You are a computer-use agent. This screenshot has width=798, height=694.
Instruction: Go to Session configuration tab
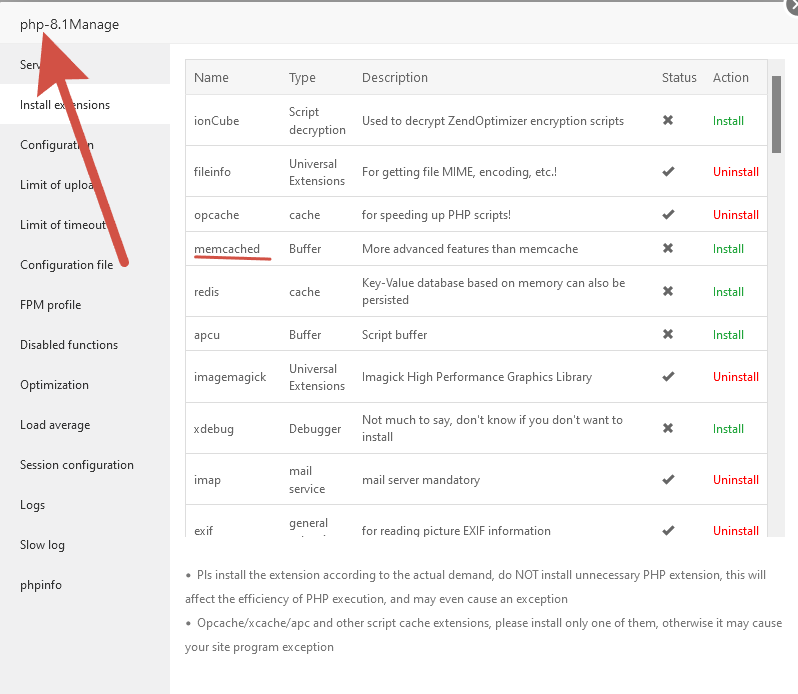[x=76, y=465]
